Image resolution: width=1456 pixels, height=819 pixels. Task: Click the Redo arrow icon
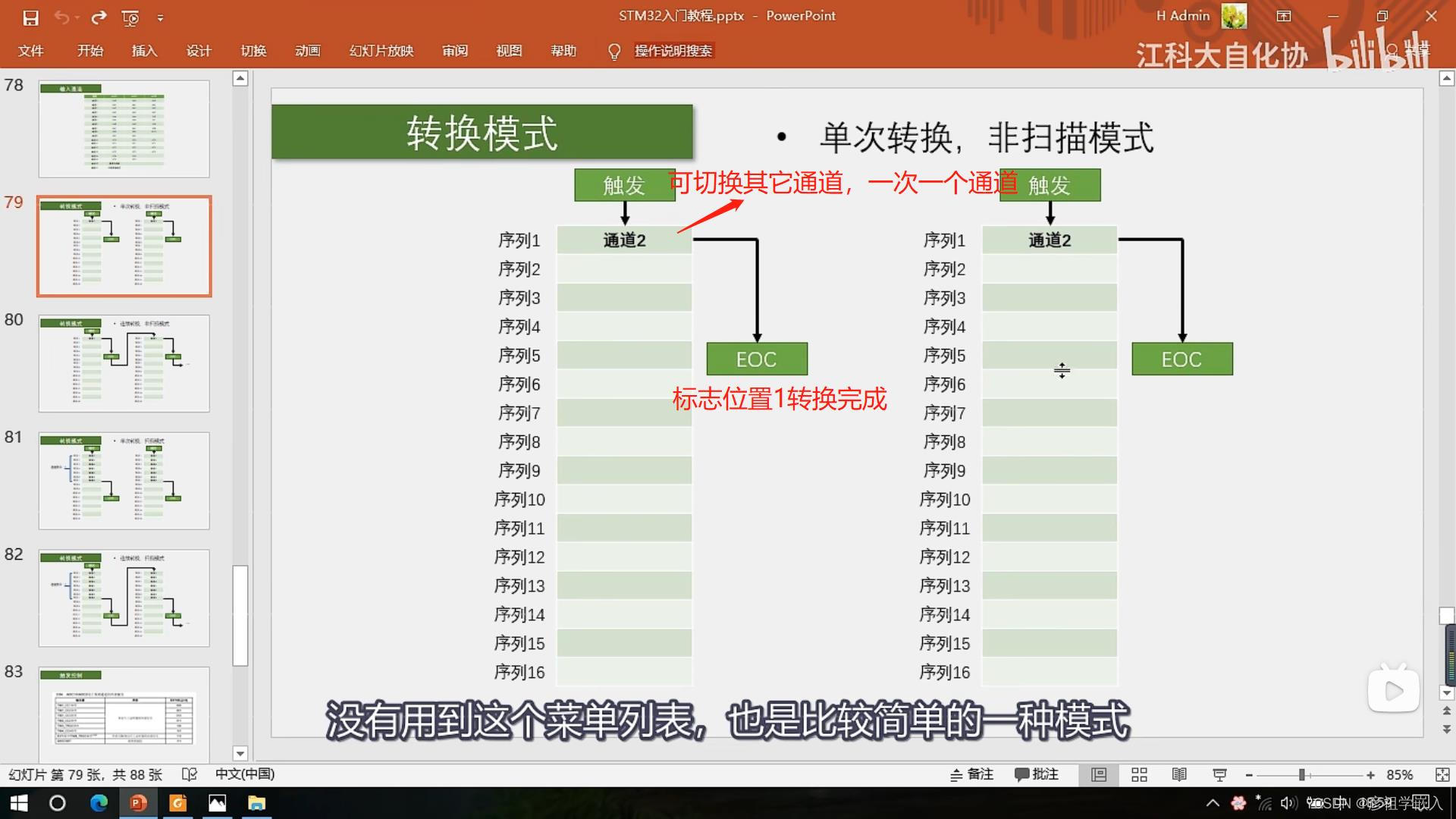click(x=99, y=17)
